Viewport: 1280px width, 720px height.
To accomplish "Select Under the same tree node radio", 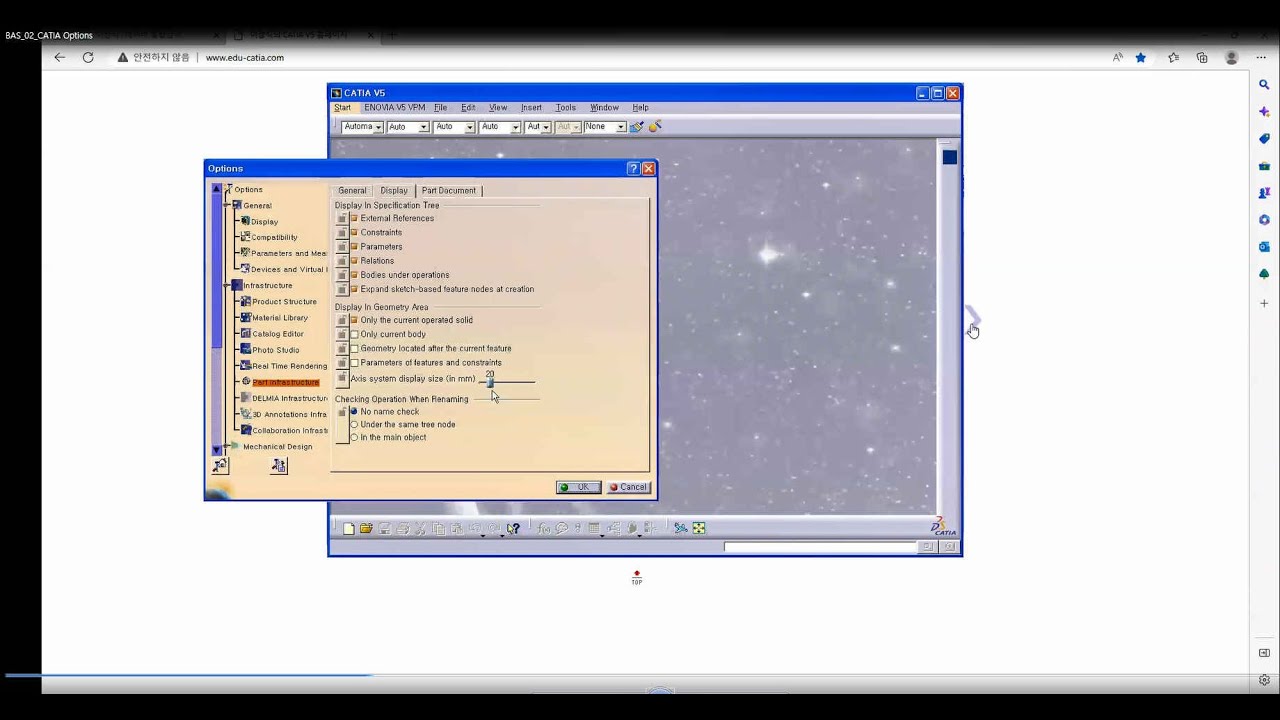I will pos(354,424).
